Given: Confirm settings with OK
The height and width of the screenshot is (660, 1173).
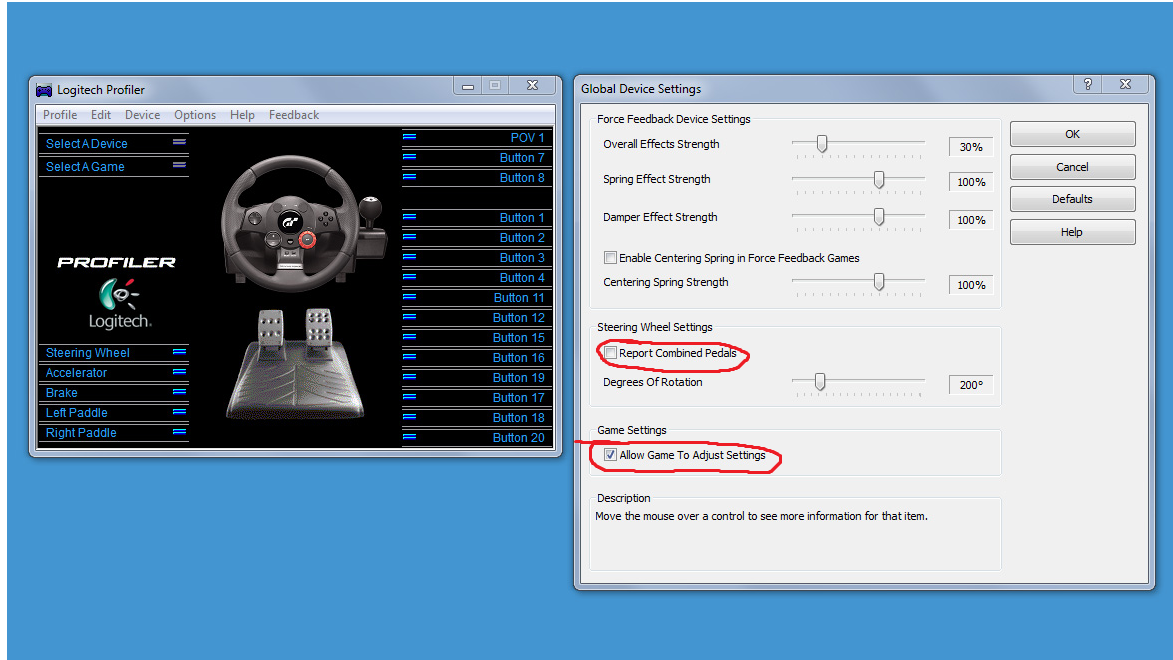Looking at the screenshot, I should click(1072, 134).
